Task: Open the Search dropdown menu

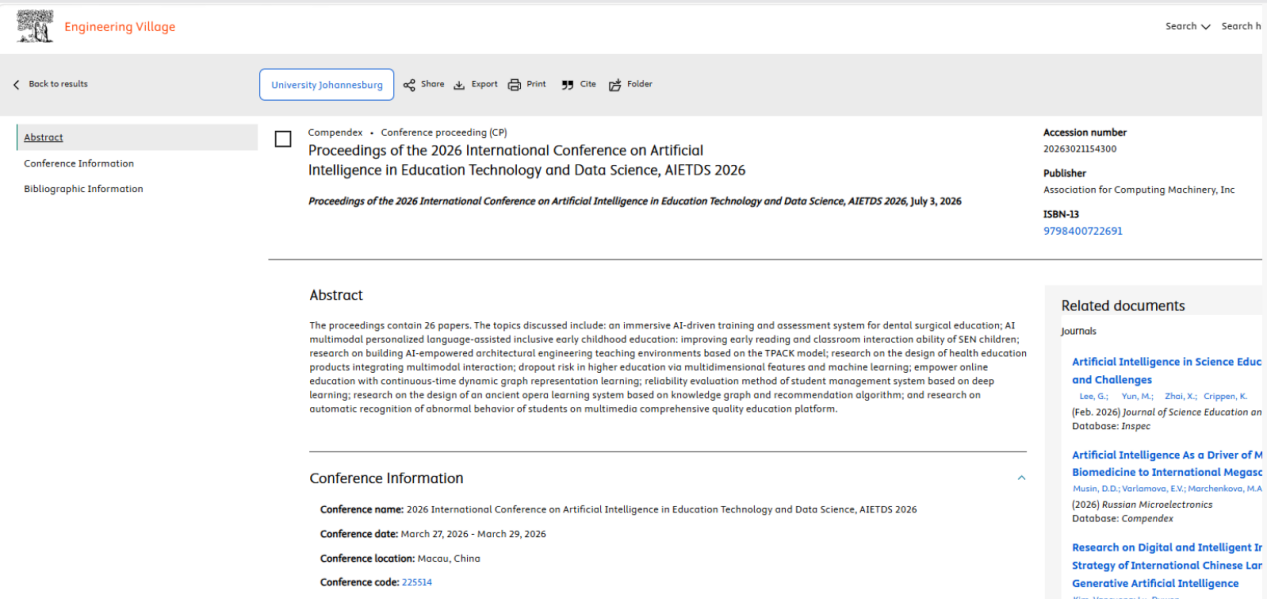Action: coord(1188,26)
